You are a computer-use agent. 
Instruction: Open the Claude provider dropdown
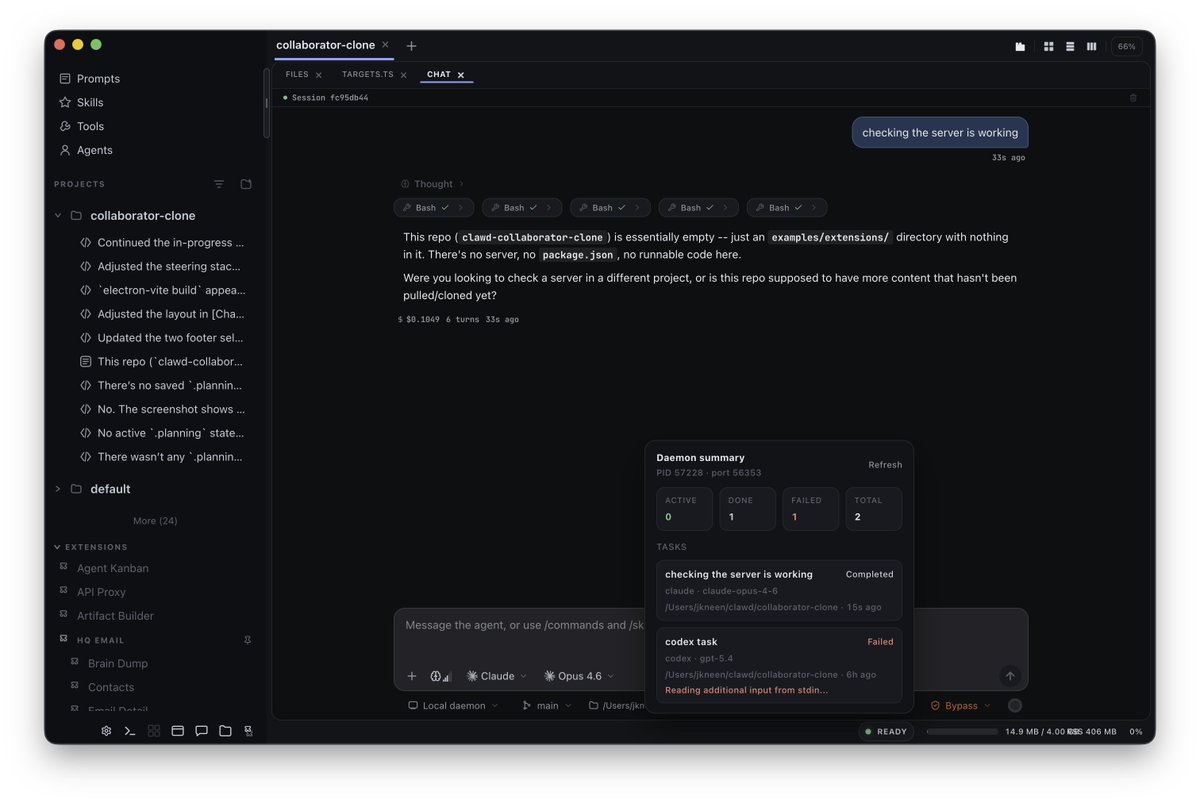[497, 676]
